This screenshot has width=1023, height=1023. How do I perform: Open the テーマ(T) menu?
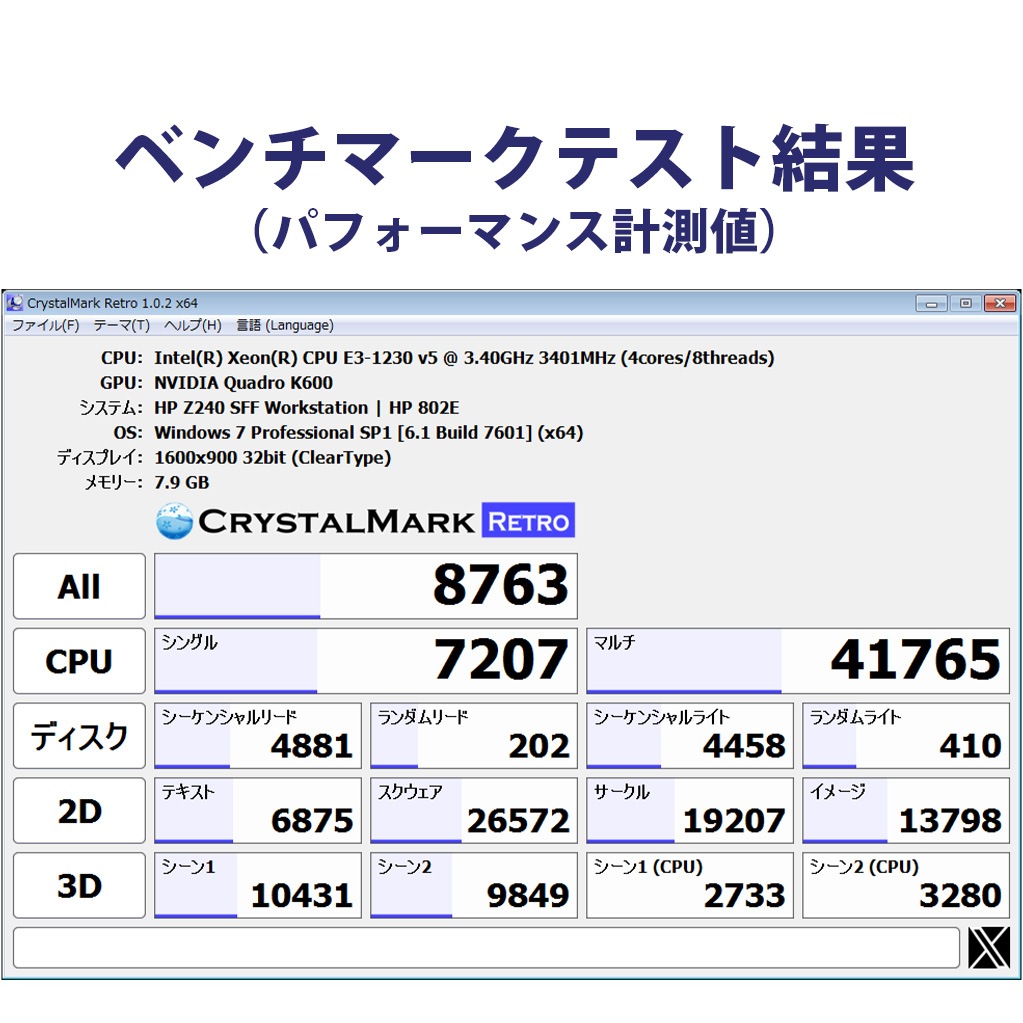121,325
